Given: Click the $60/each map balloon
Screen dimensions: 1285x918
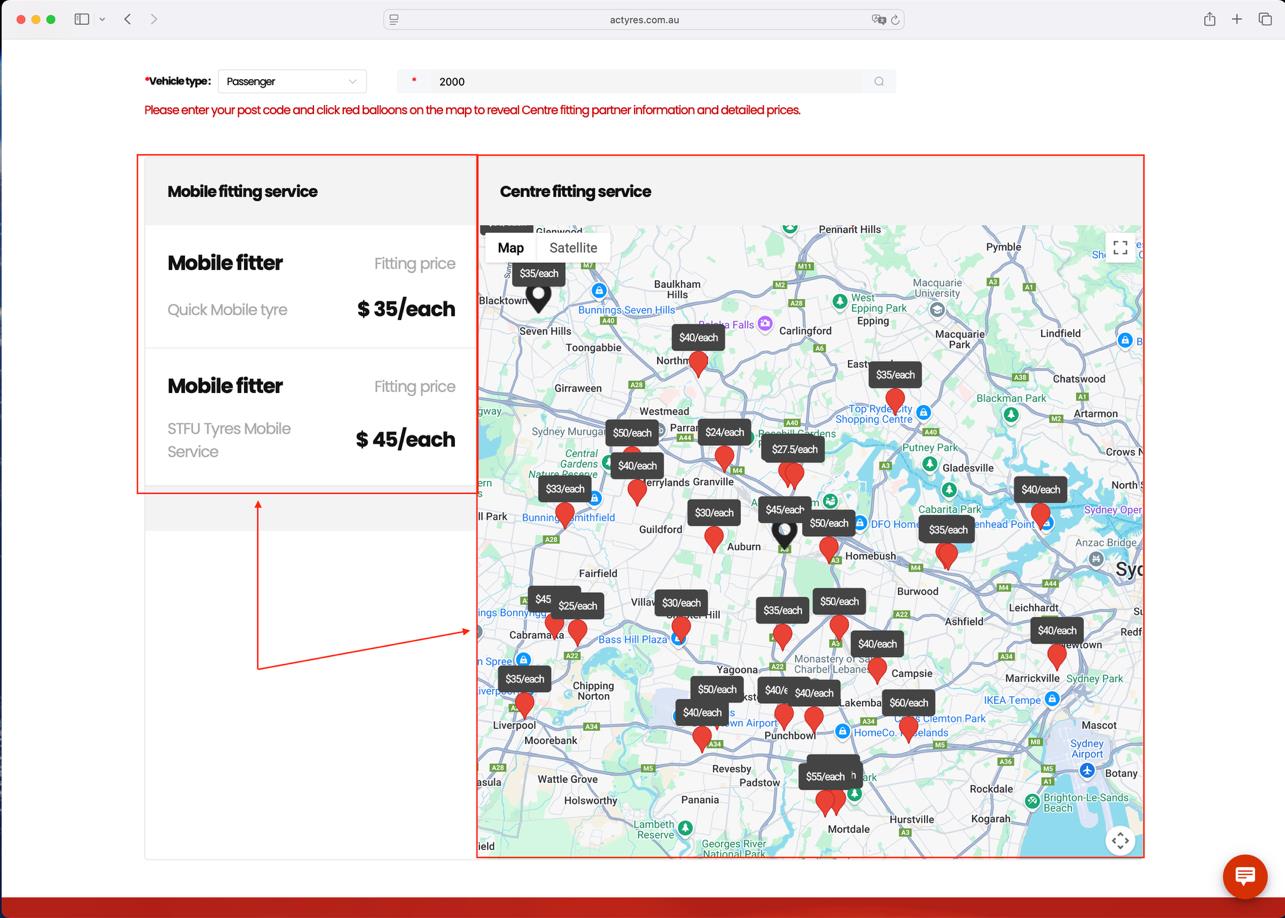Looking at the screenshot, I should point(908,727).
